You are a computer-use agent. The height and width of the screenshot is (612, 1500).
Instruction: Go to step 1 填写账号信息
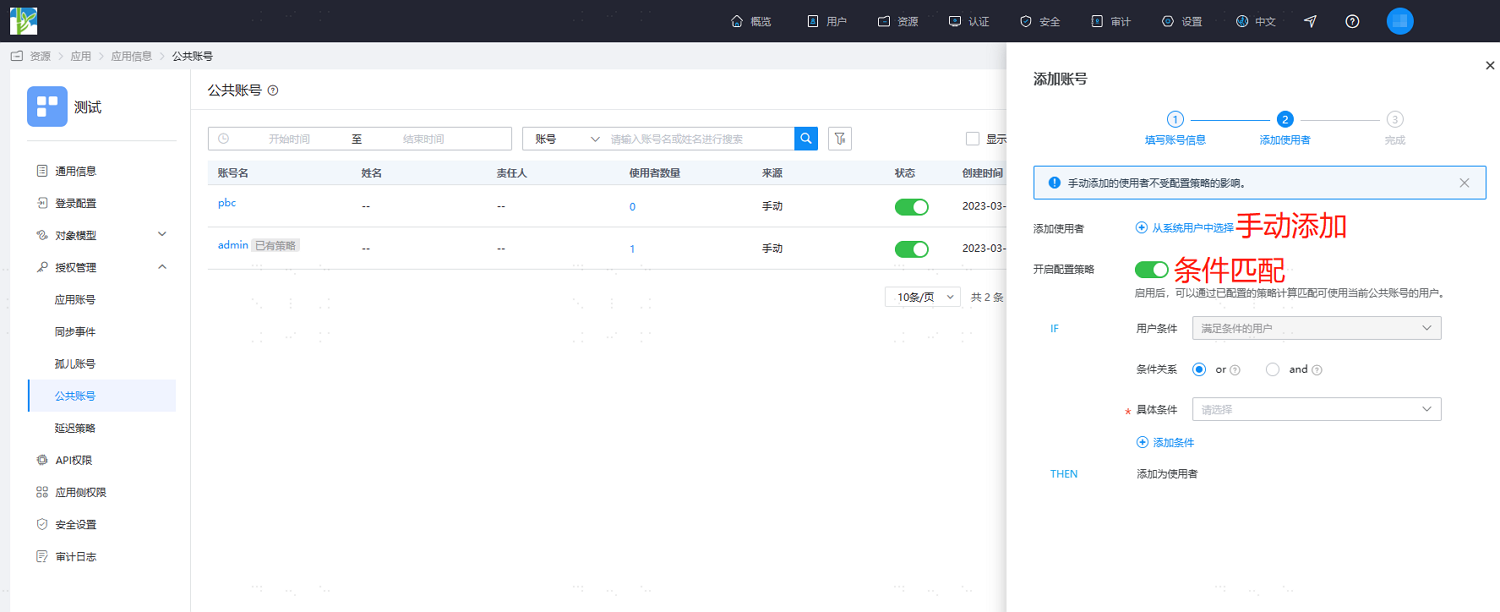pyautogui.click(x=1175, y=129)
